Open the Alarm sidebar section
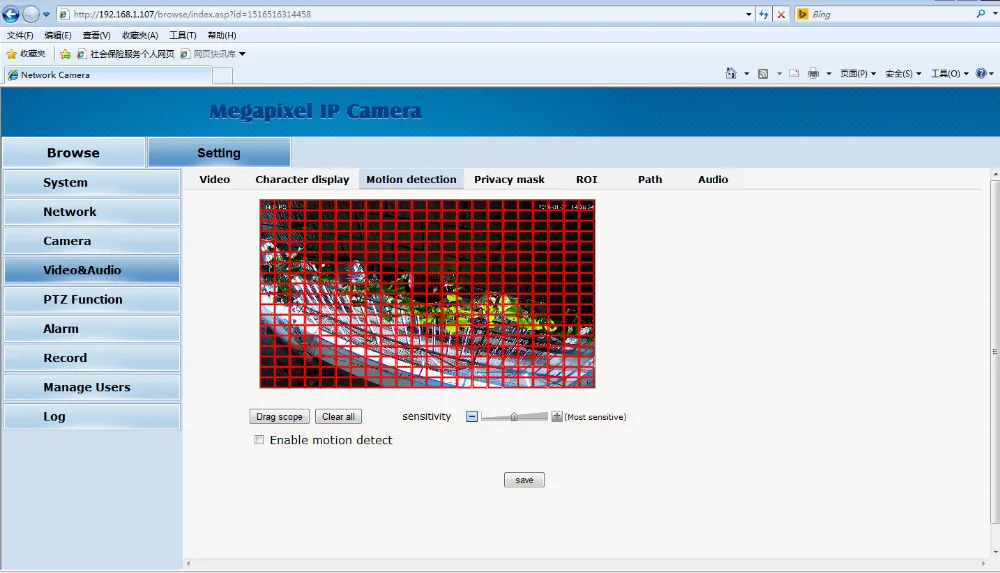Viewport: 1000px width, 573px height. (x=92, y=329)
